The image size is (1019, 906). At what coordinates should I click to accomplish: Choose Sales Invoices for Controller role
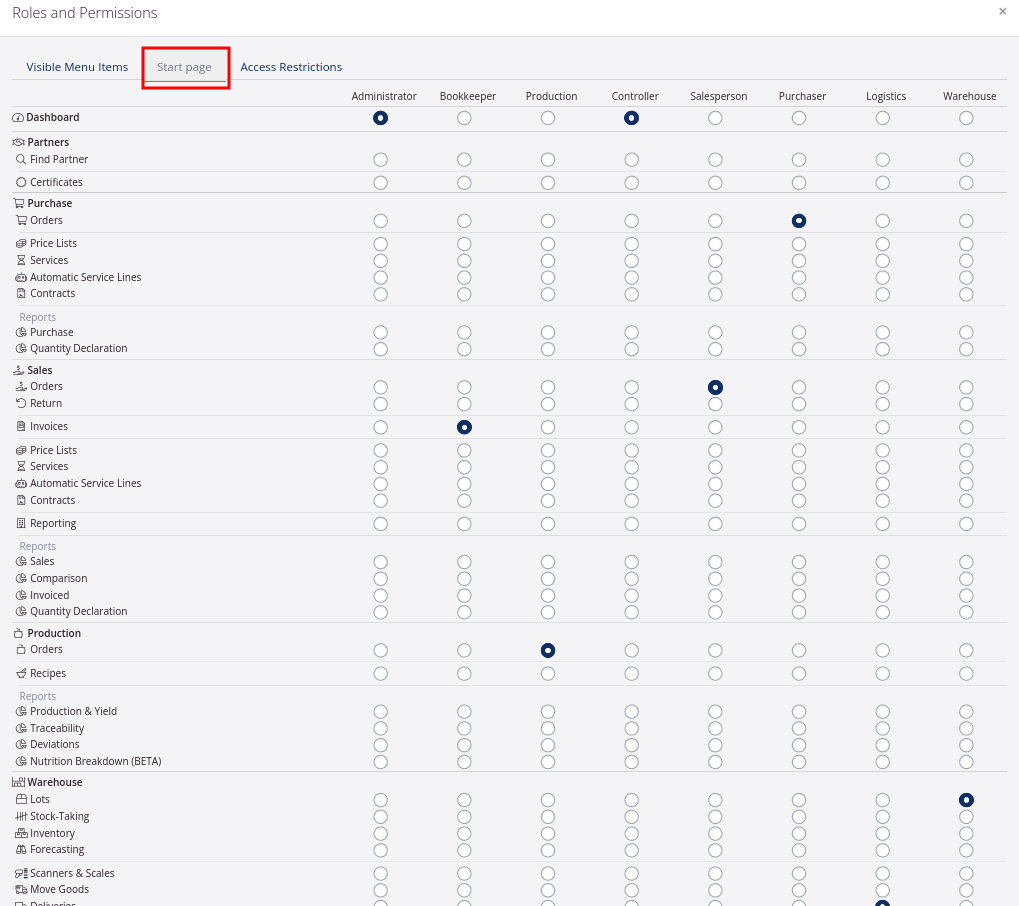(631, 427)
